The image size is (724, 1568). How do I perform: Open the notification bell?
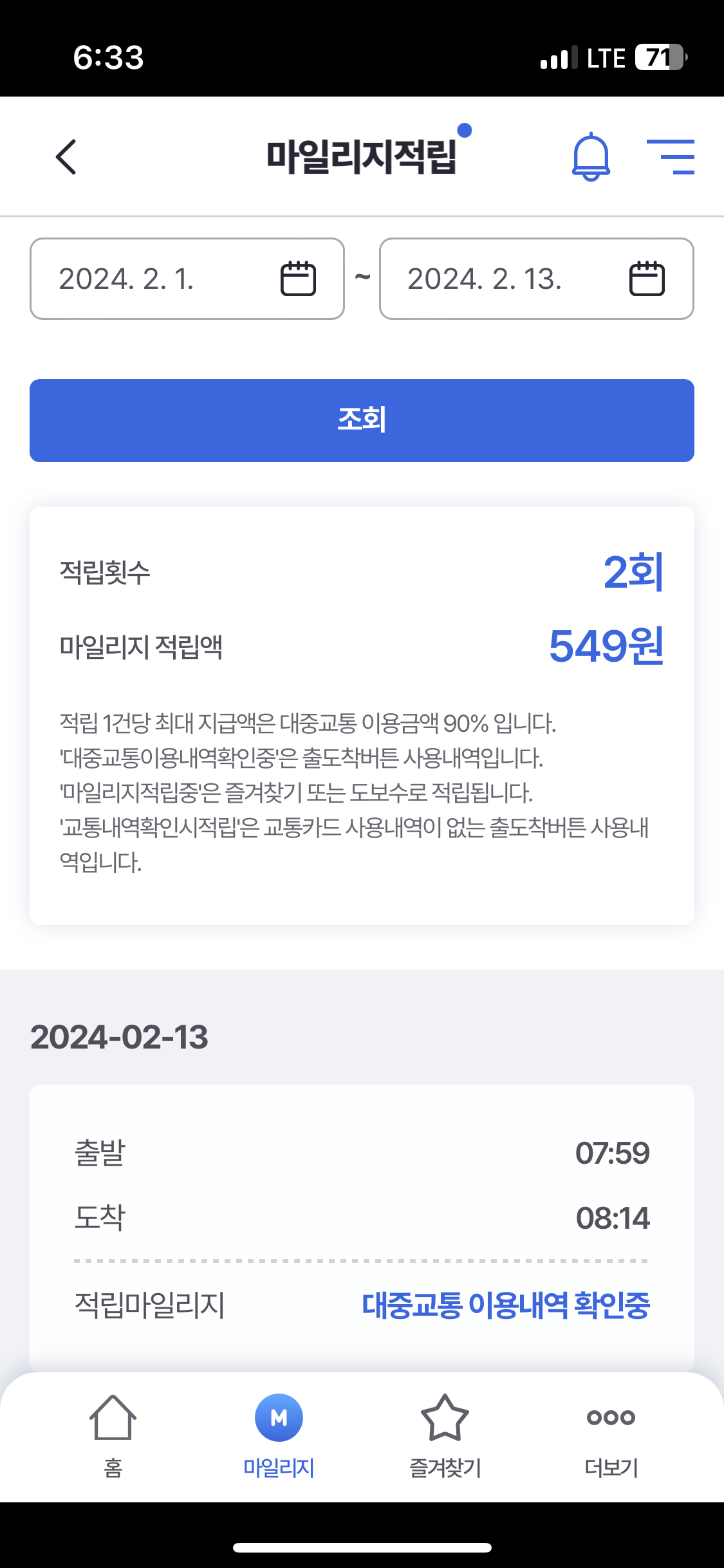tap(591, 157)
